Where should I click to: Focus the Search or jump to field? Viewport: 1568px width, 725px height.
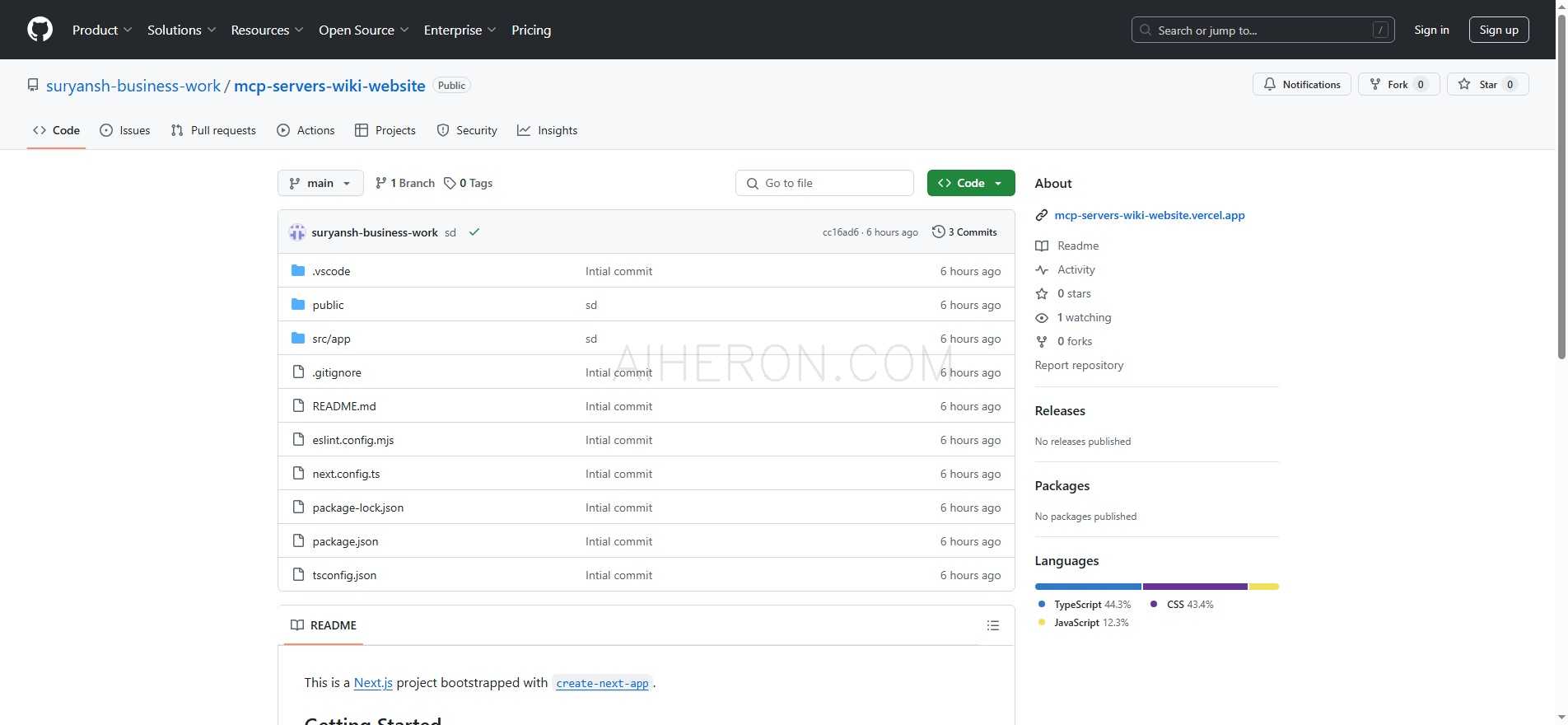pyautogui.click(x=1262, y=30)
